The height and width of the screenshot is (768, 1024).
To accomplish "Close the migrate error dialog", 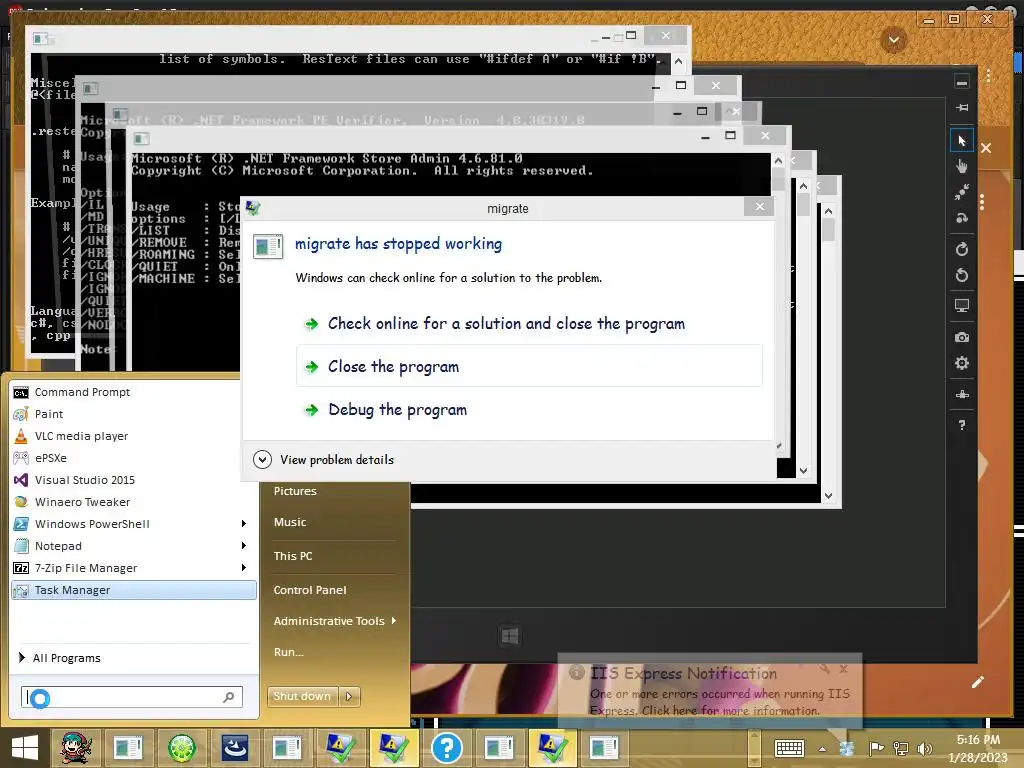I will 759,207.
